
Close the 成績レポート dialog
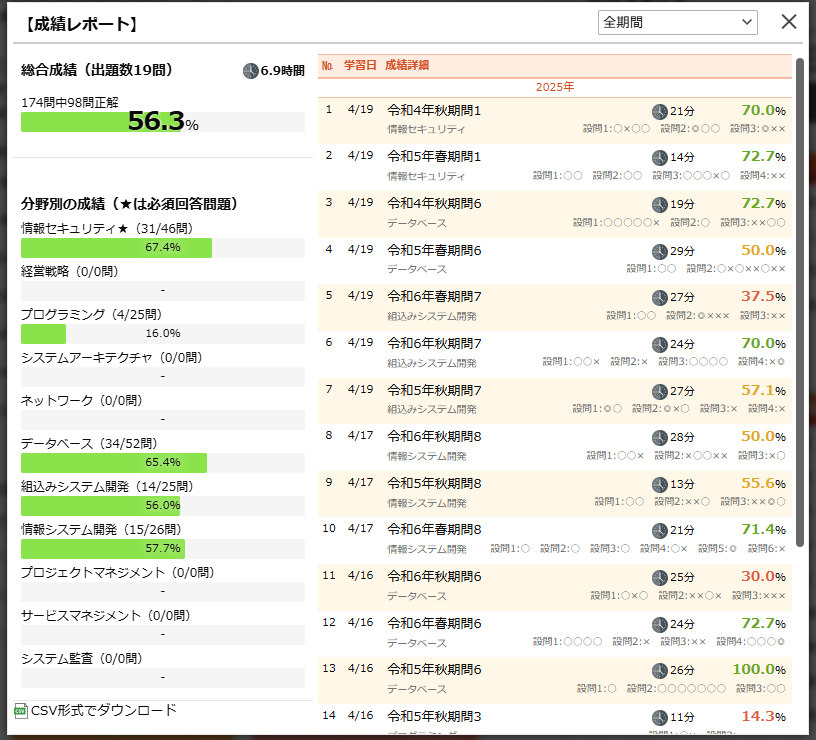tap(789, 22)
